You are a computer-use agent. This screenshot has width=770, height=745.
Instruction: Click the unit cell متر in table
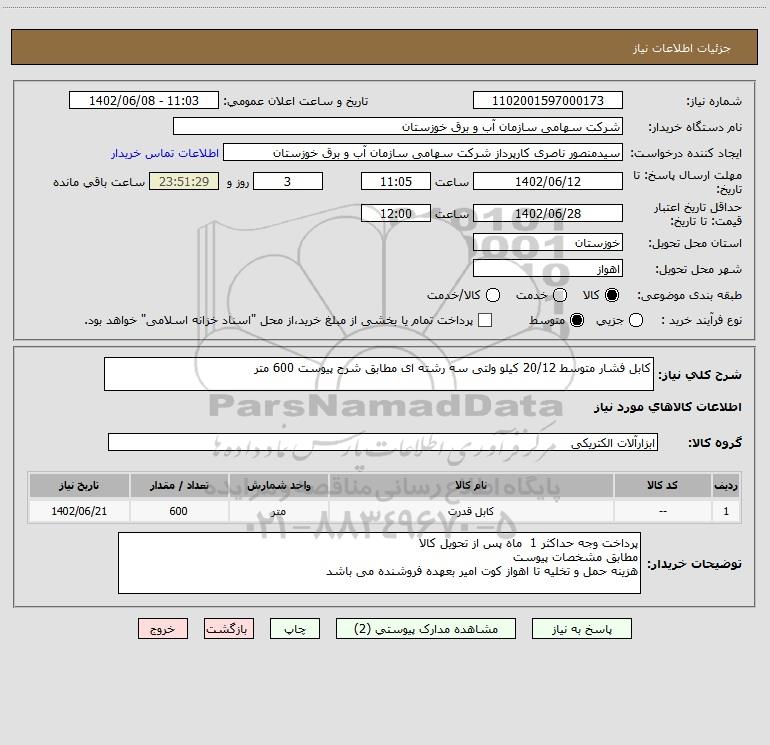278,511
